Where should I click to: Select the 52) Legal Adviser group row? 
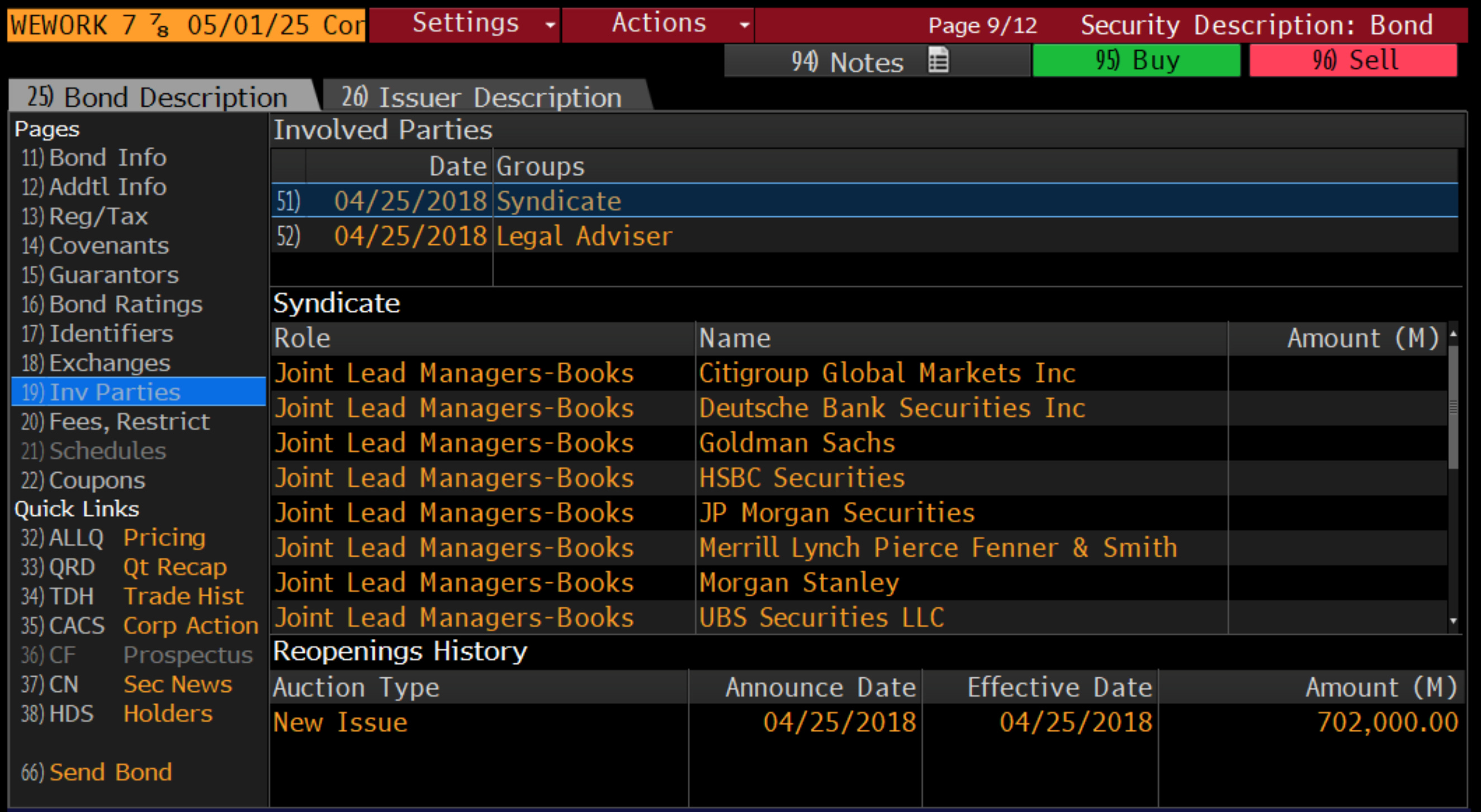point(864,236)
